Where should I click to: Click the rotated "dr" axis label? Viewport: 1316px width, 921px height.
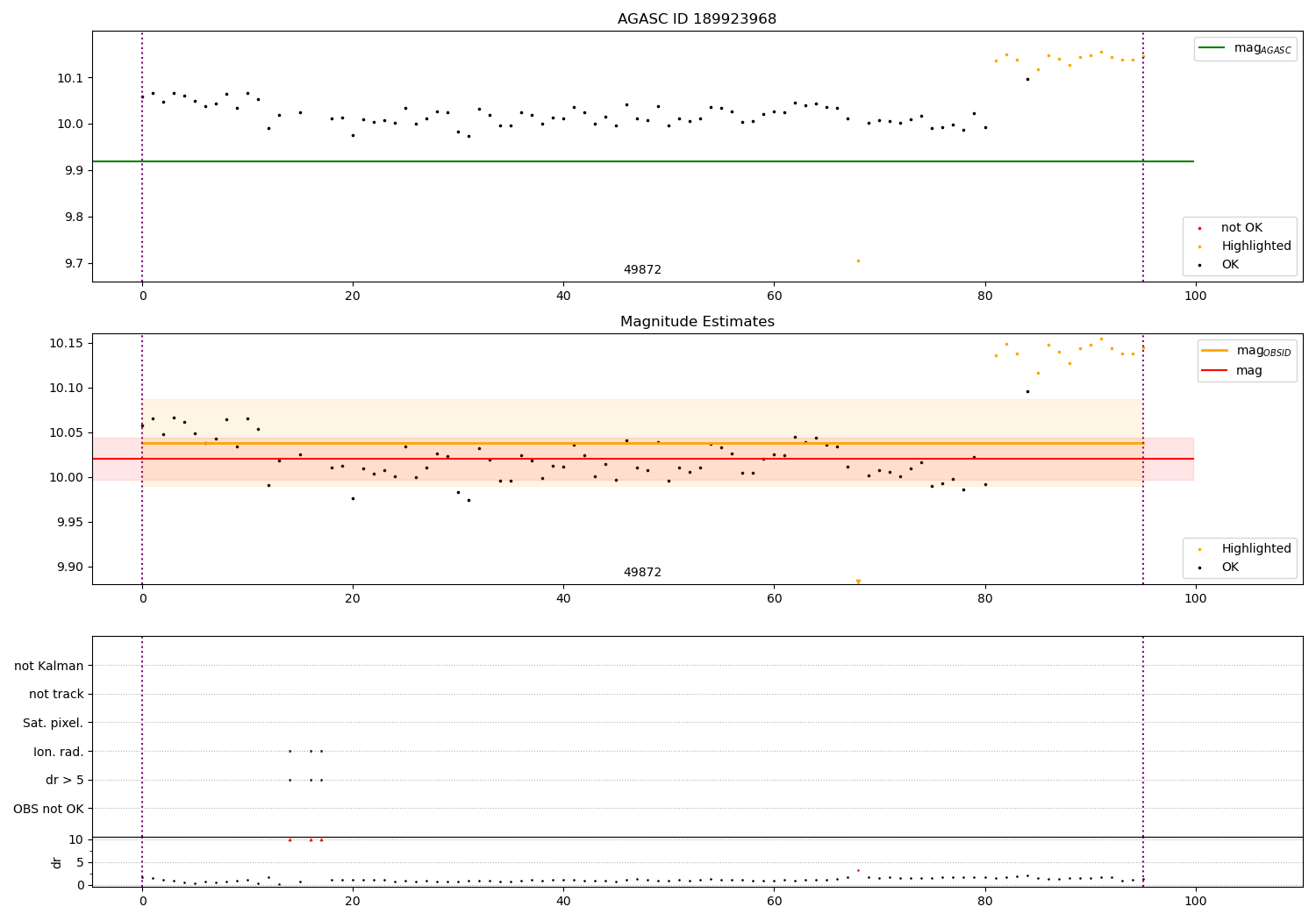pyautogui.click(x=57, y=862)
